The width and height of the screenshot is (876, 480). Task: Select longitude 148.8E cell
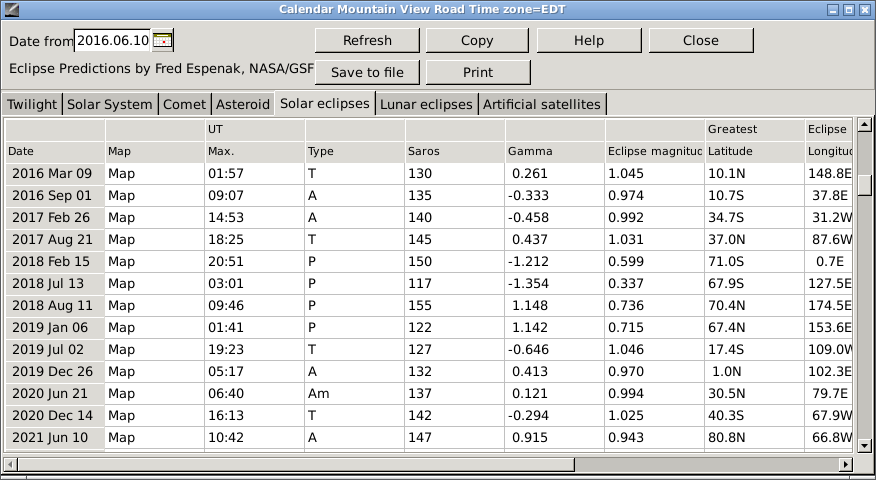click(x=829, y=174)
